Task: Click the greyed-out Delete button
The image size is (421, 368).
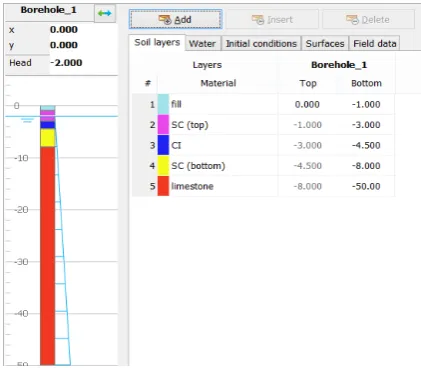Action: point(368,20)
